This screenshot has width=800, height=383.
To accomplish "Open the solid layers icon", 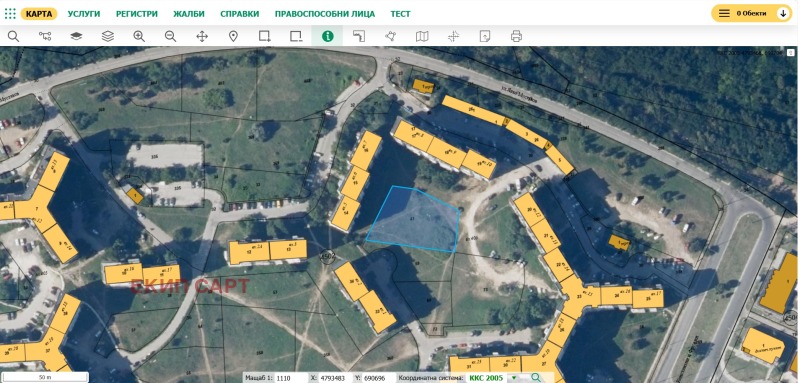I will (76, 36).
